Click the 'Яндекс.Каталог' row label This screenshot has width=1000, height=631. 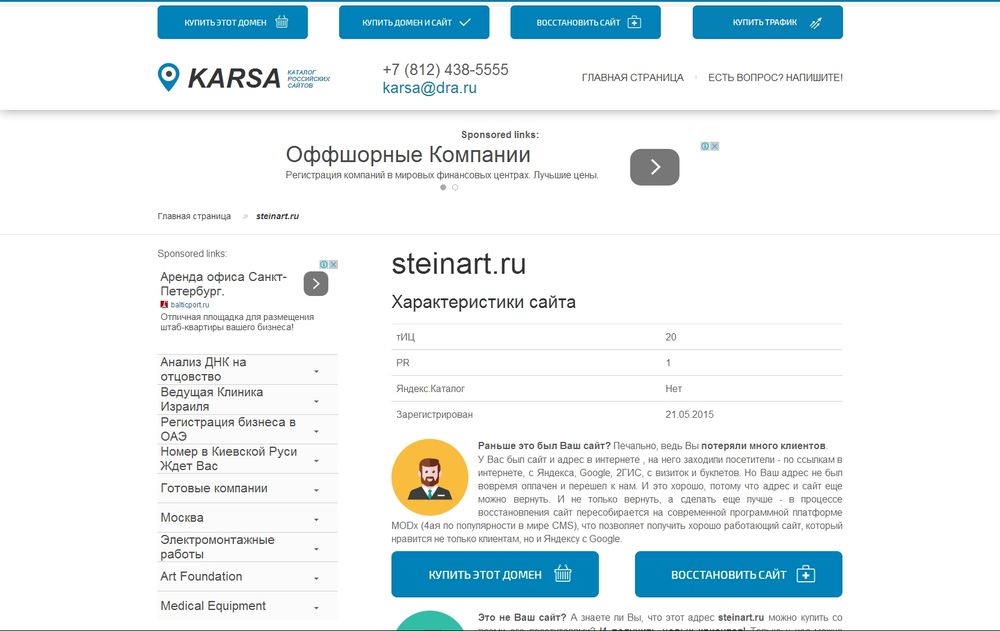click(x=430, y=389)
